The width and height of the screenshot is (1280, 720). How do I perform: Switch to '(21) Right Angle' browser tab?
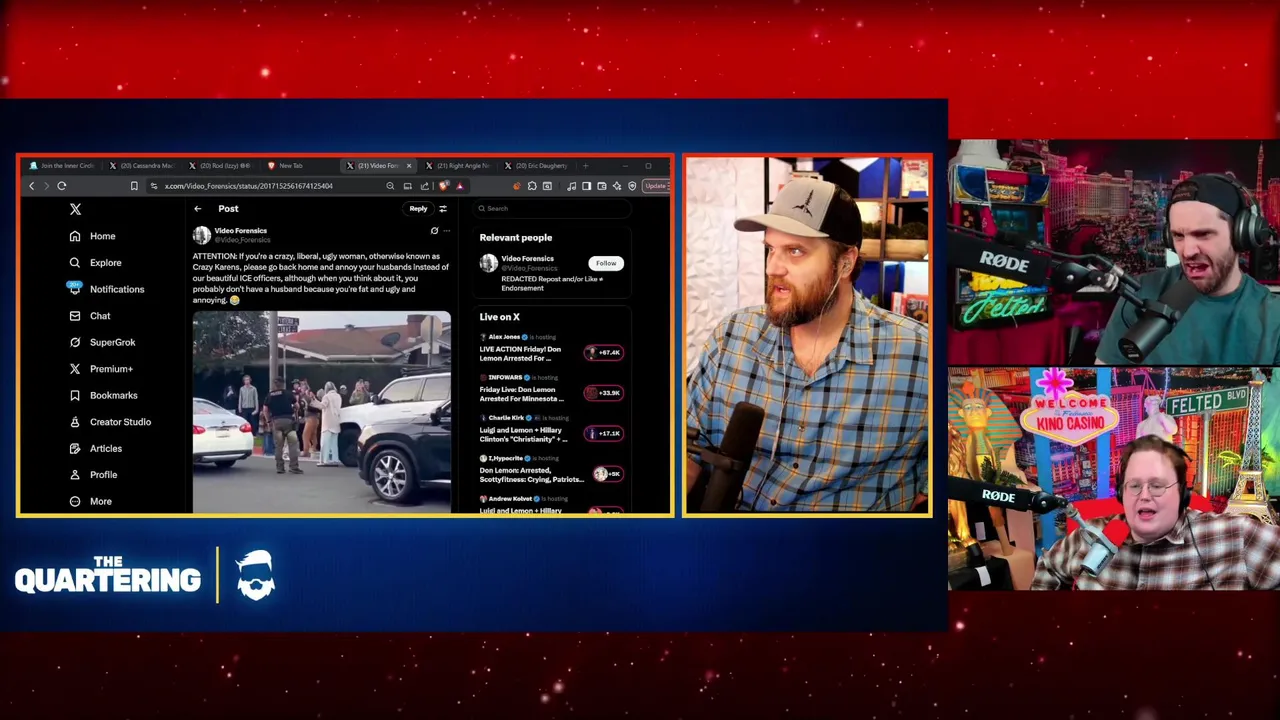459,165
